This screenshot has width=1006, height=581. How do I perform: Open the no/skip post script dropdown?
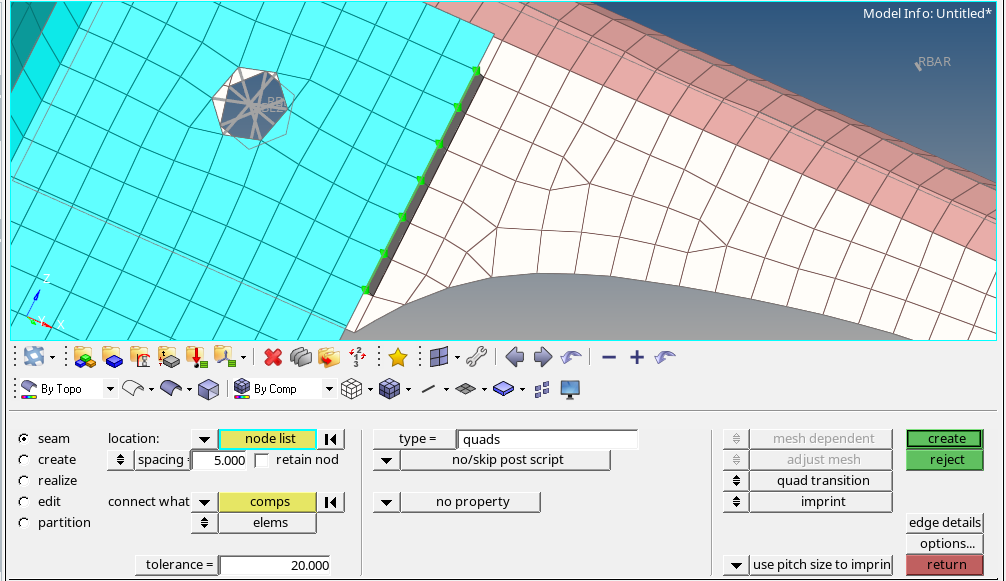pyautogui.click(x=385, y=459)
